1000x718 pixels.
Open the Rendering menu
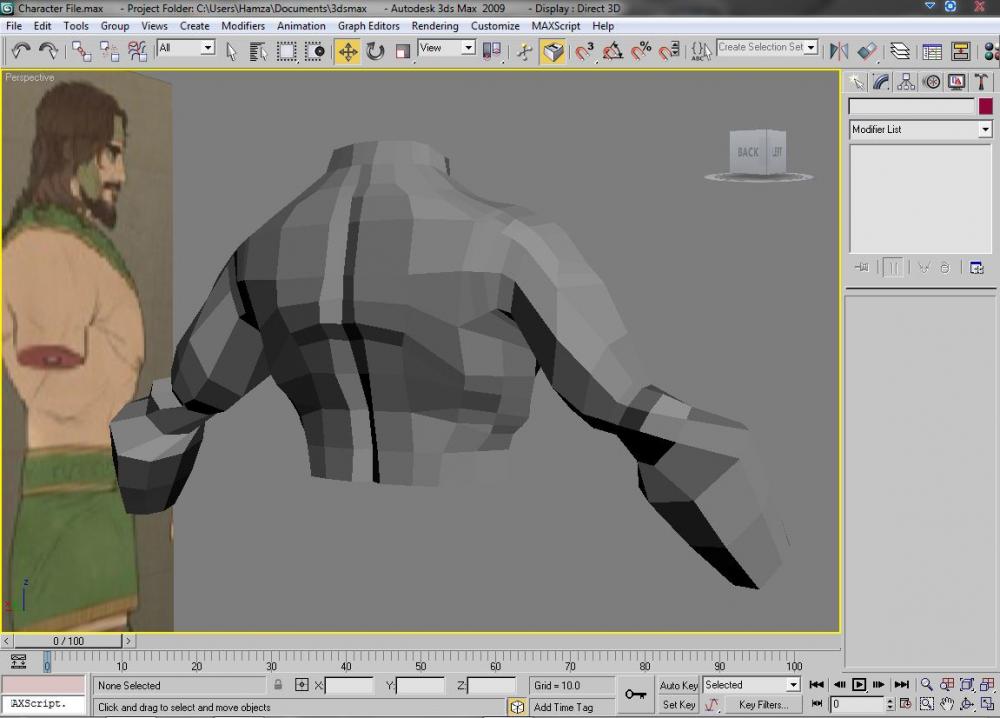435,26
